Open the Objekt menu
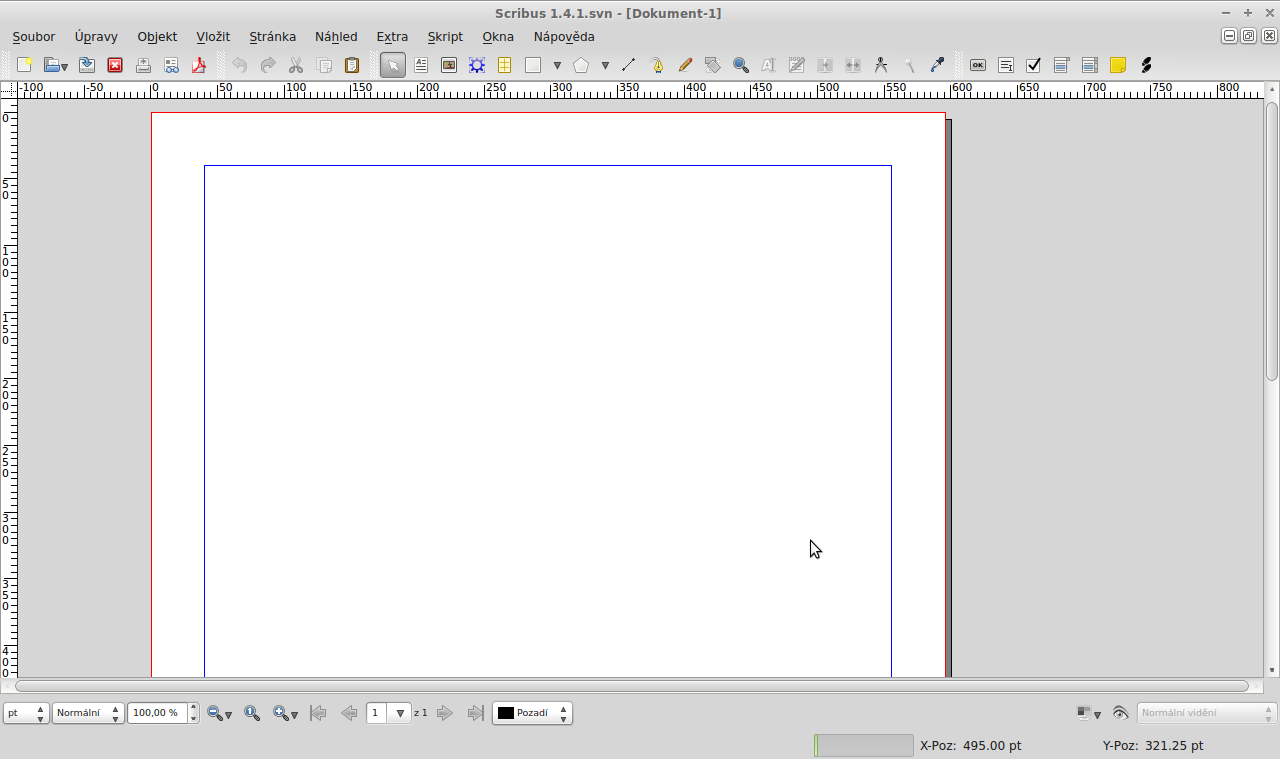Screen dimensions: 1280x759 pos(157,36)
